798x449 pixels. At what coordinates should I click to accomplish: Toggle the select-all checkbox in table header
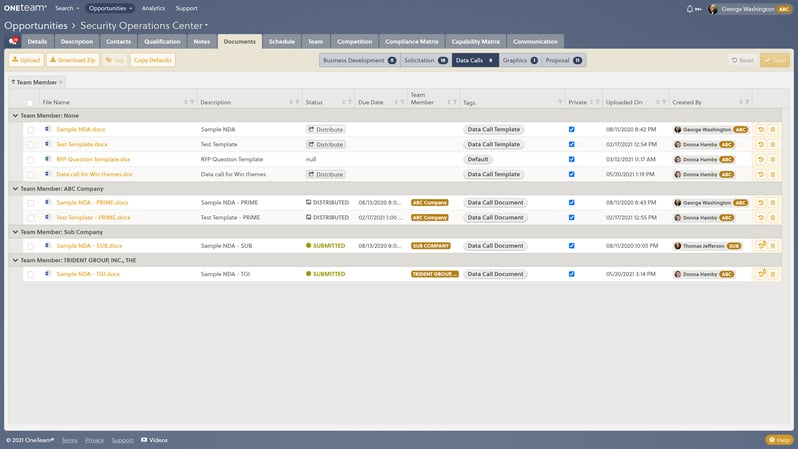coord(30,103)
